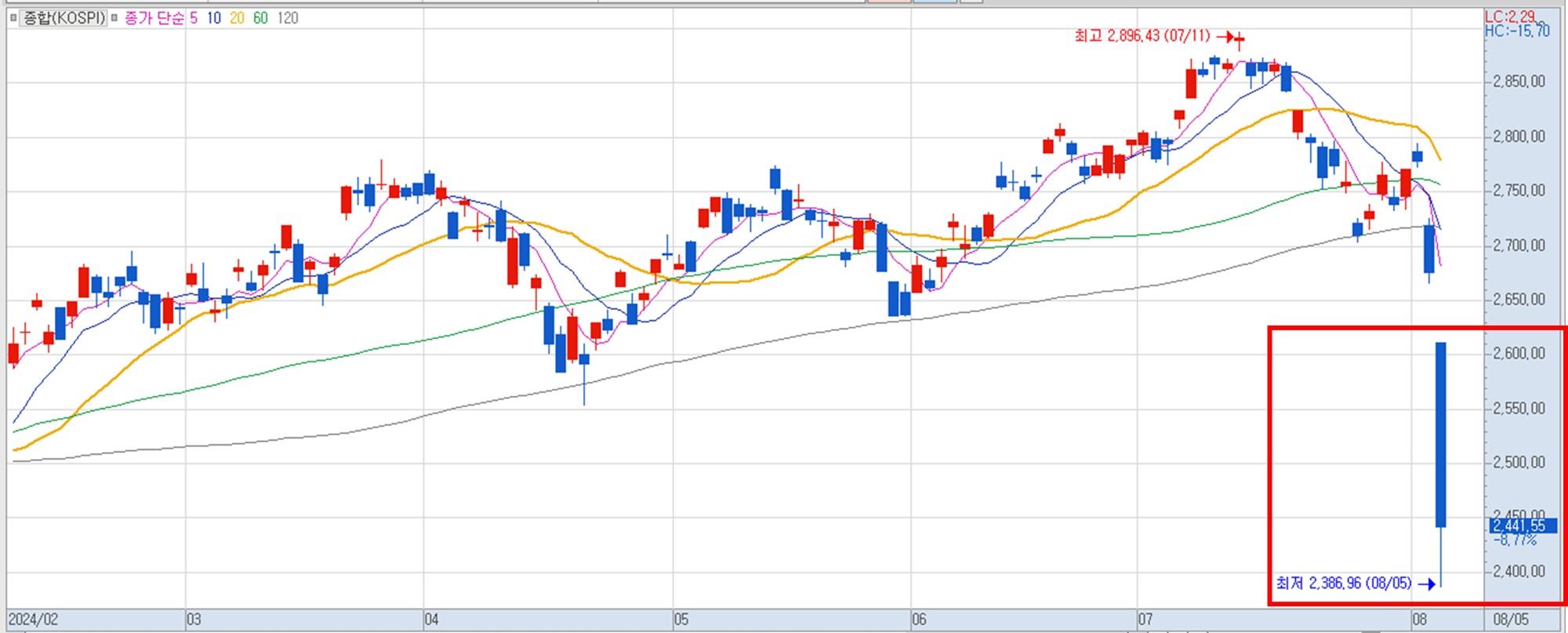Click the 06 month label on date axis

919,620
